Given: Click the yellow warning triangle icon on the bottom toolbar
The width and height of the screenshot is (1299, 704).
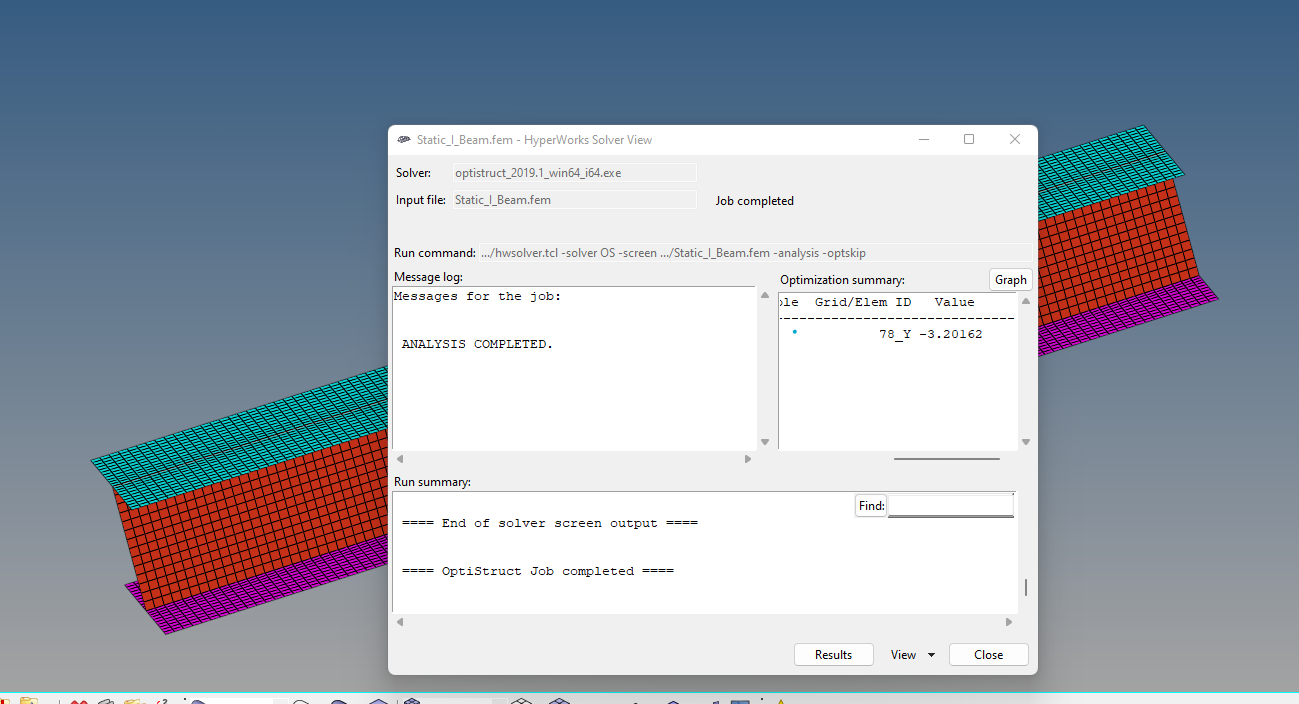Looking at the screenshot, I should (x=779, y=698).
